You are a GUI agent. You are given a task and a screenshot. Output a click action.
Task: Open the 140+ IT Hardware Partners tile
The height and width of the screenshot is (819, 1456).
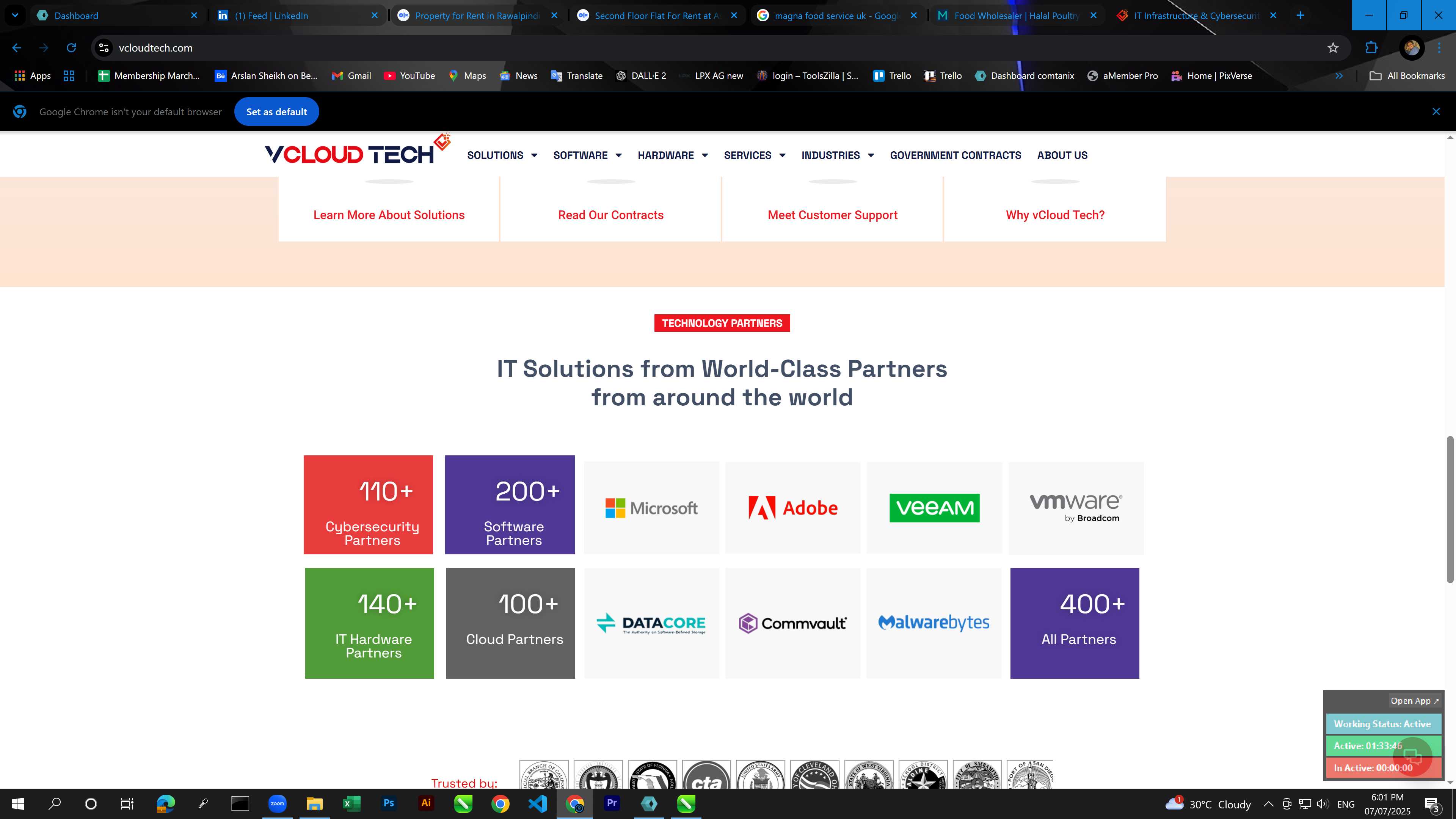click(369, 623)
